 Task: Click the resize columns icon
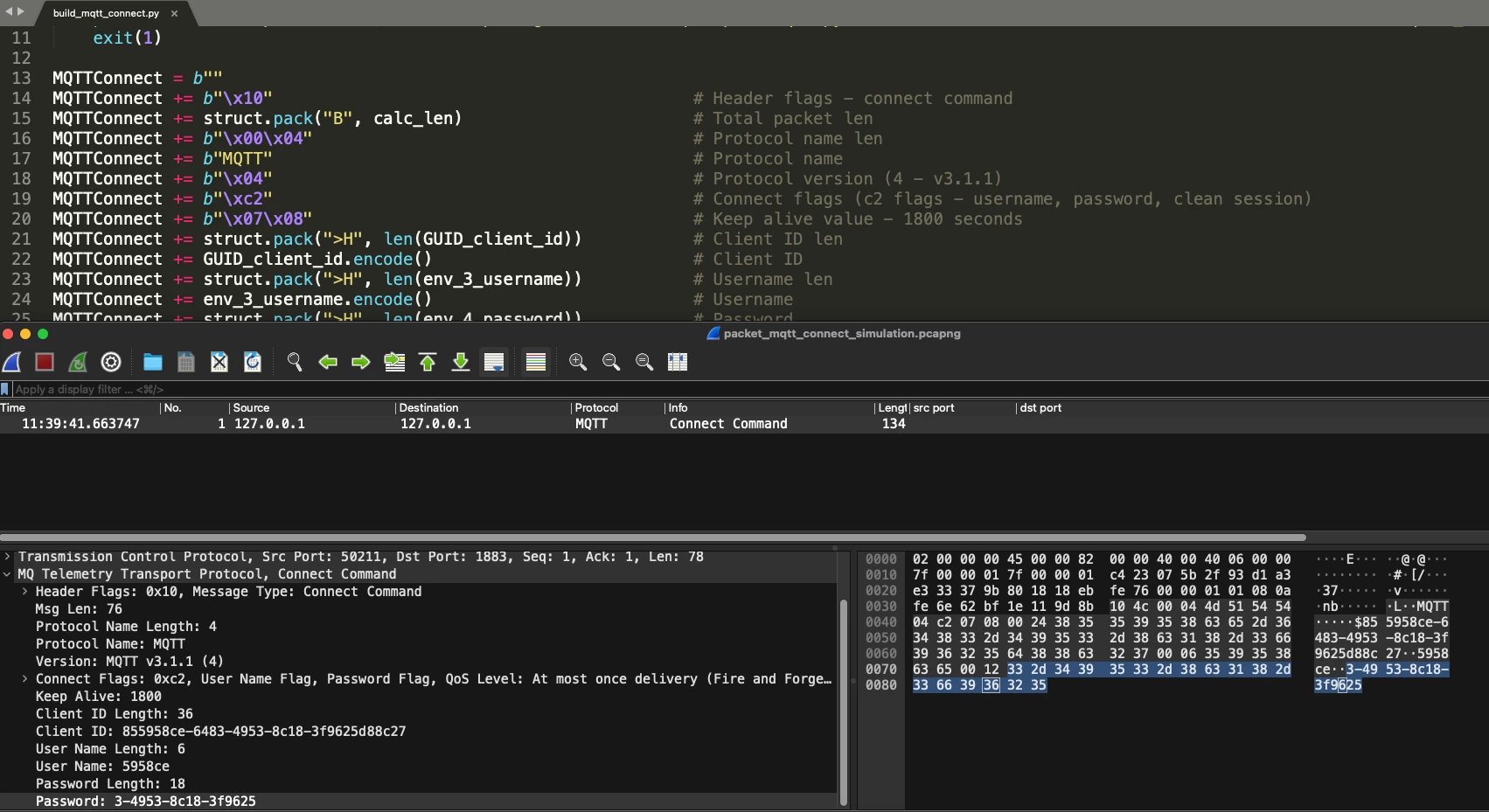678,362
